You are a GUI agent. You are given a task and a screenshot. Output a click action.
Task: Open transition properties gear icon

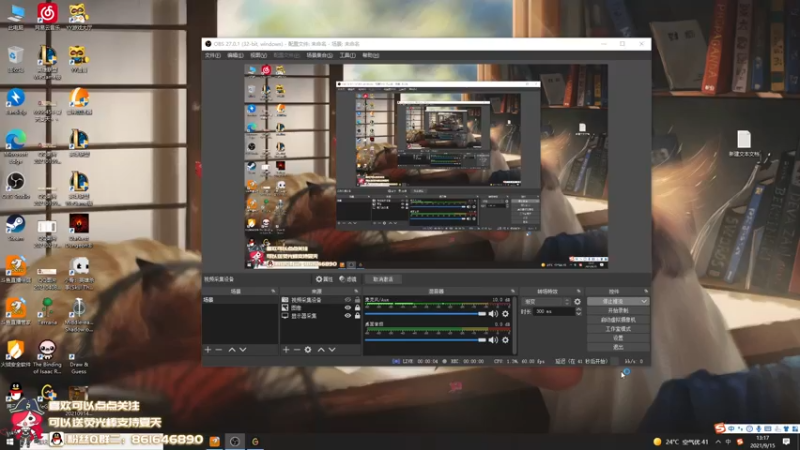point(577,302)
